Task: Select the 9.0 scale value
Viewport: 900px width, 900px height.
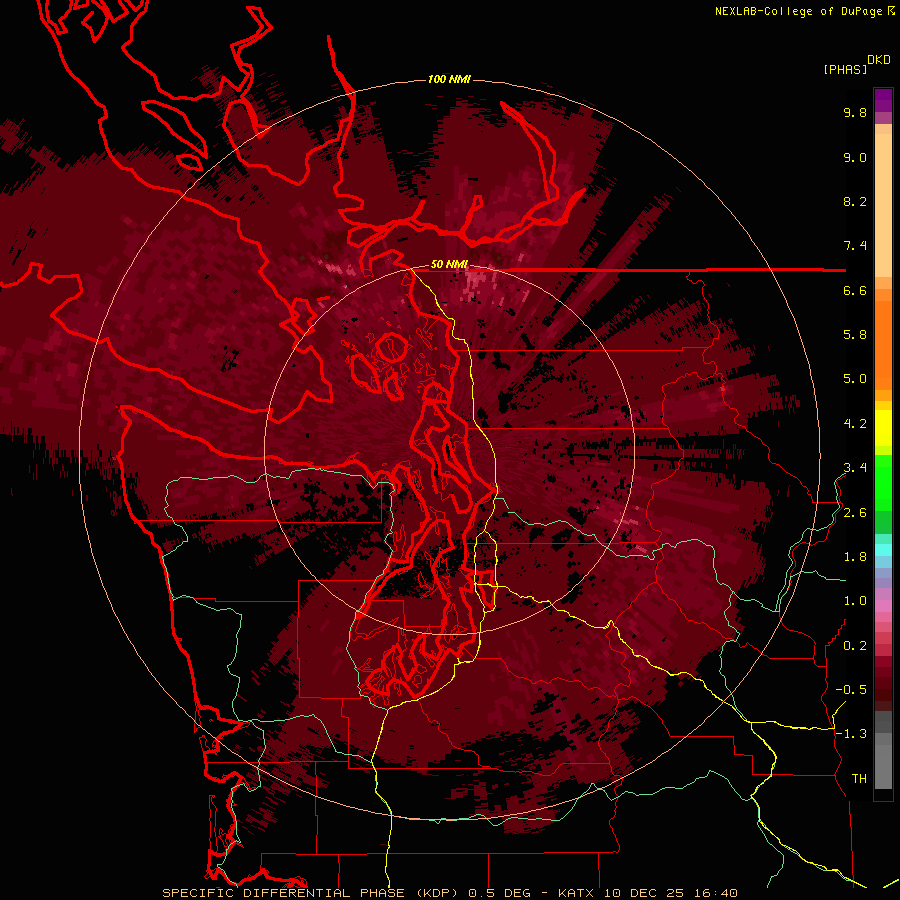Action: point(855,157)
